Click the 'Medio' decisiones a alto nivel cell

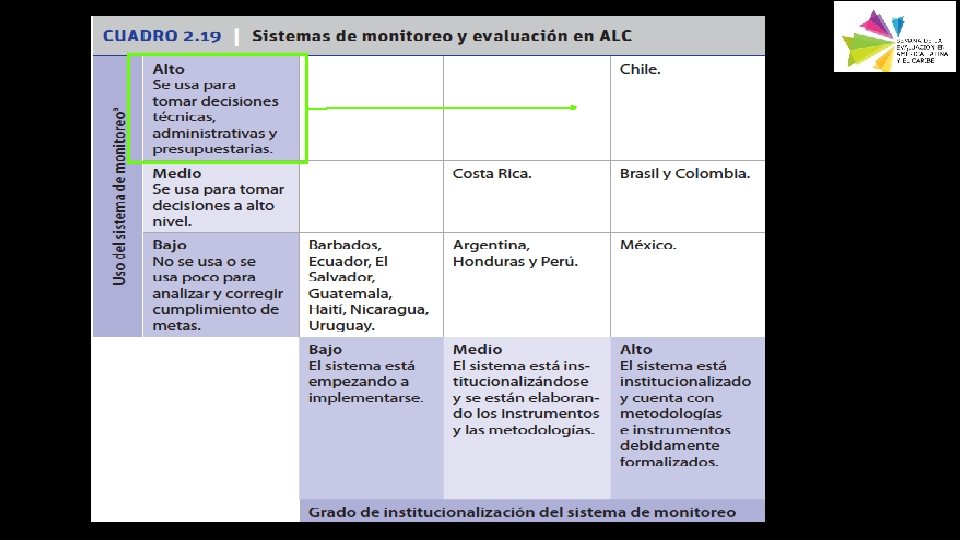221,197
